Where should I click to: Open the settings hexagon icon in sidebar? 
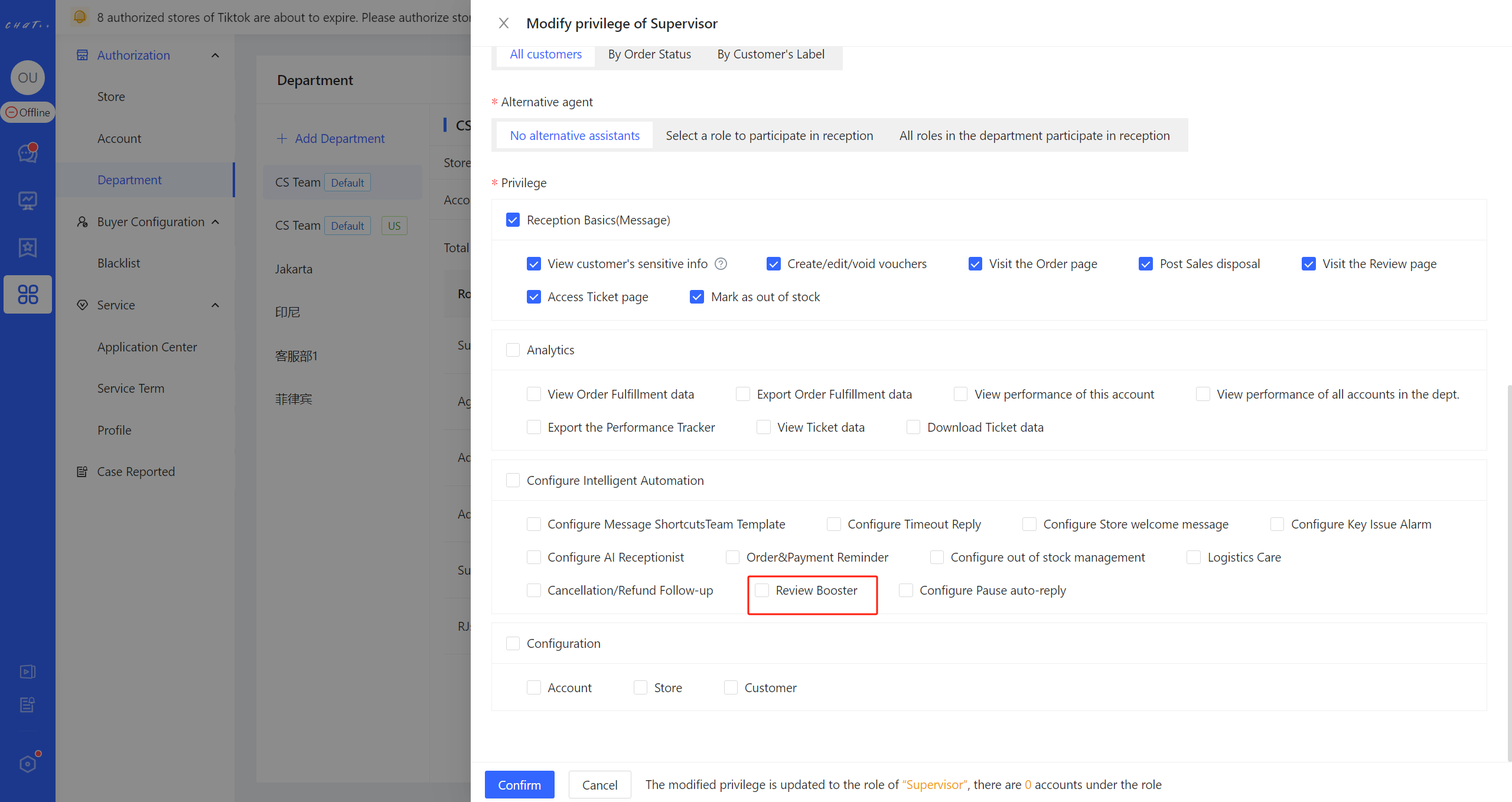tap(28, 764)
